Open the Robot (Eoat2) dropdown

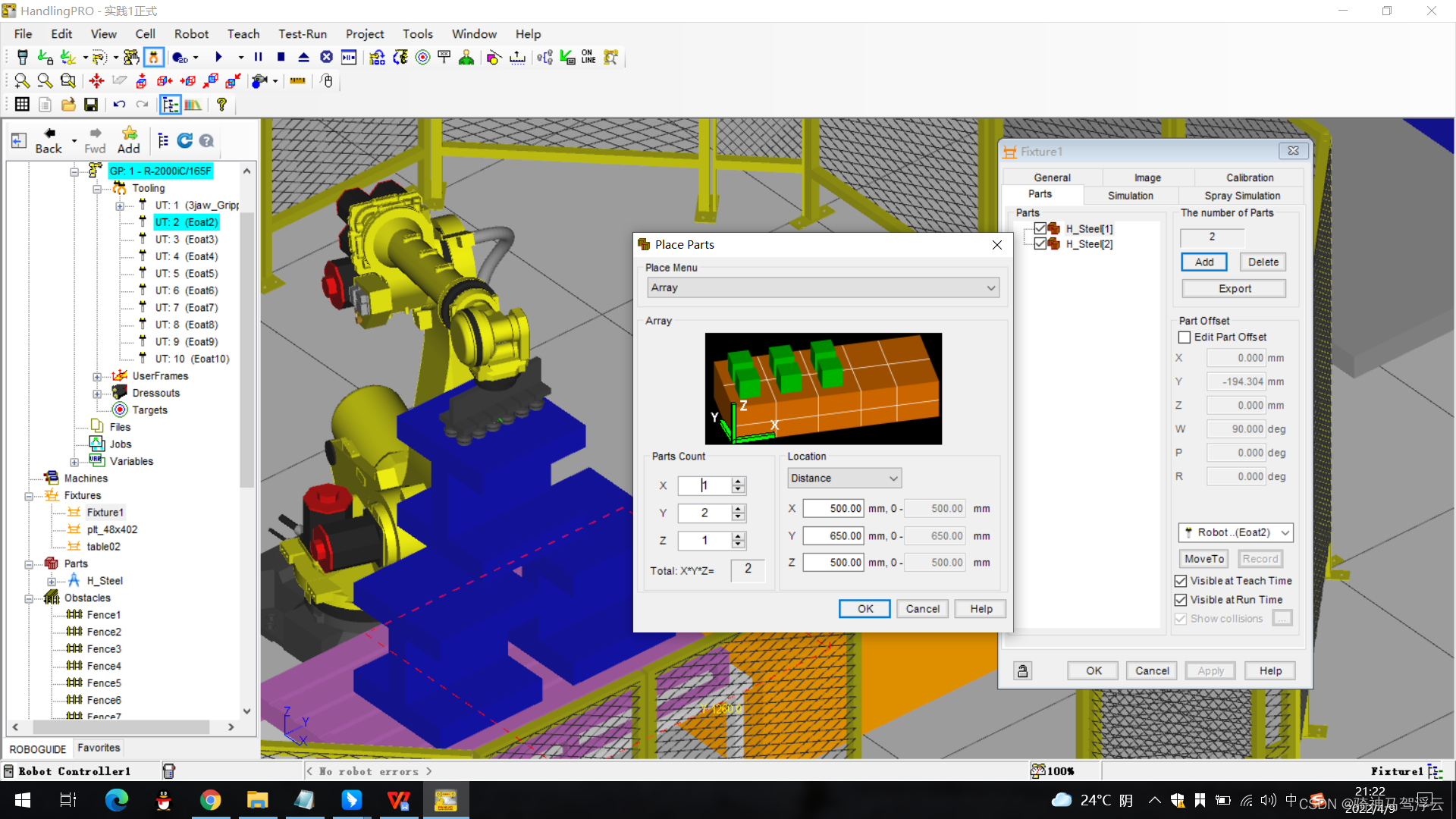click(x=1235, y=532)
